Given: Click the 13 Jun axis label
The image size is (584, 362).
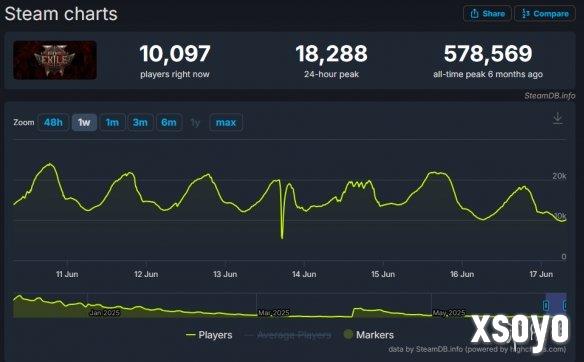Looking at the screenshot, I should tap(225, 274).
